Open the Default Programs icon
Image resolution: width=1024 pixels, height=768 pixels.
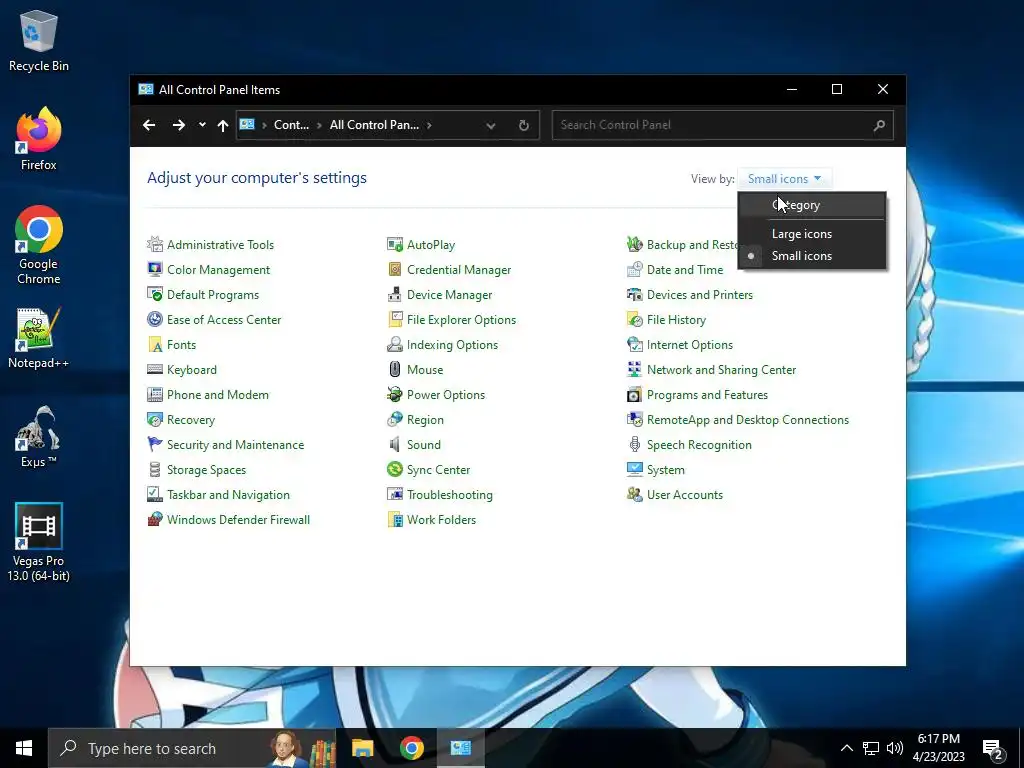[x=155, y=295]
